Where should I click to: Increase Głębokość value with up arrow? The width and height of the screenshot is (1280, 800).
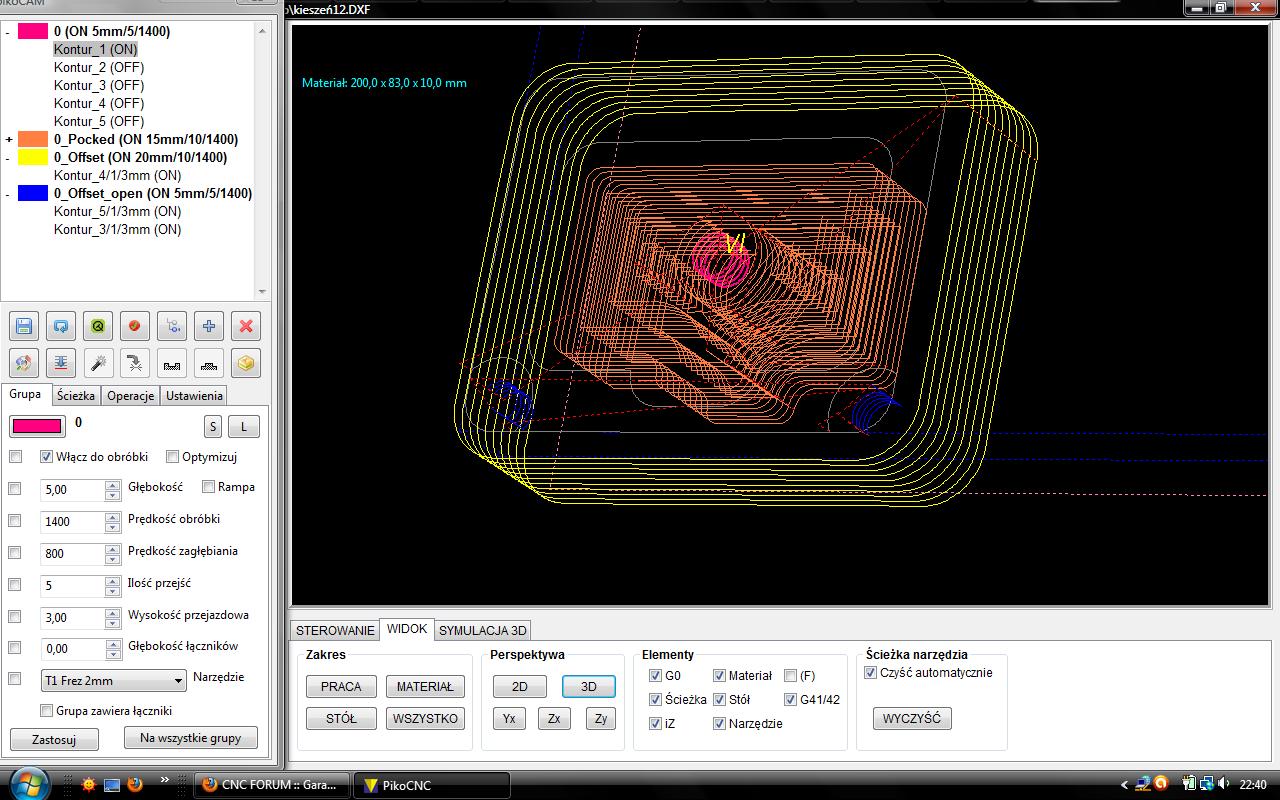tap(112, 485)
